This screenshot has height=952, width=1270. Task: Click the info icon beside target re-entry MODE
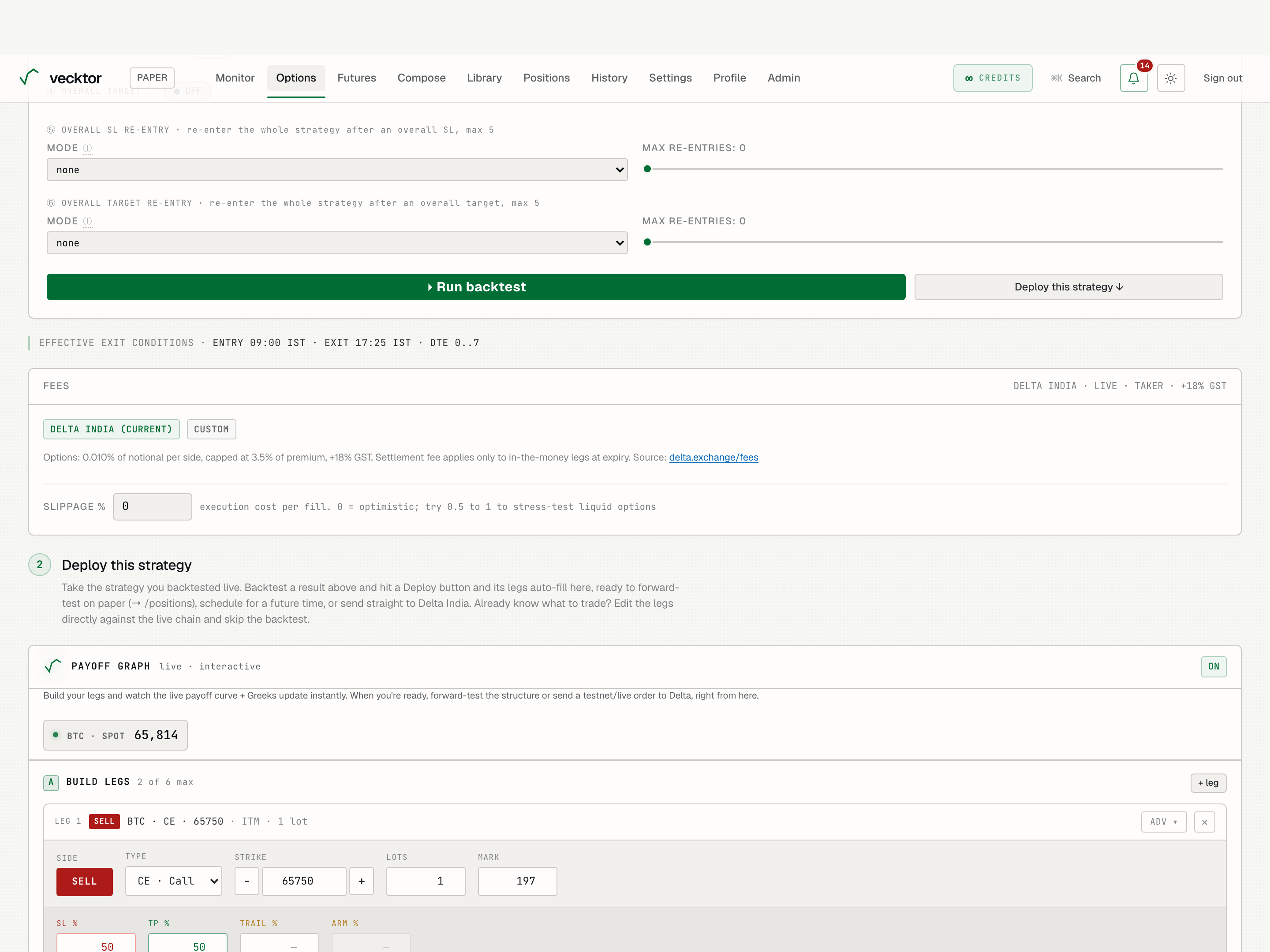coord(87,221)
